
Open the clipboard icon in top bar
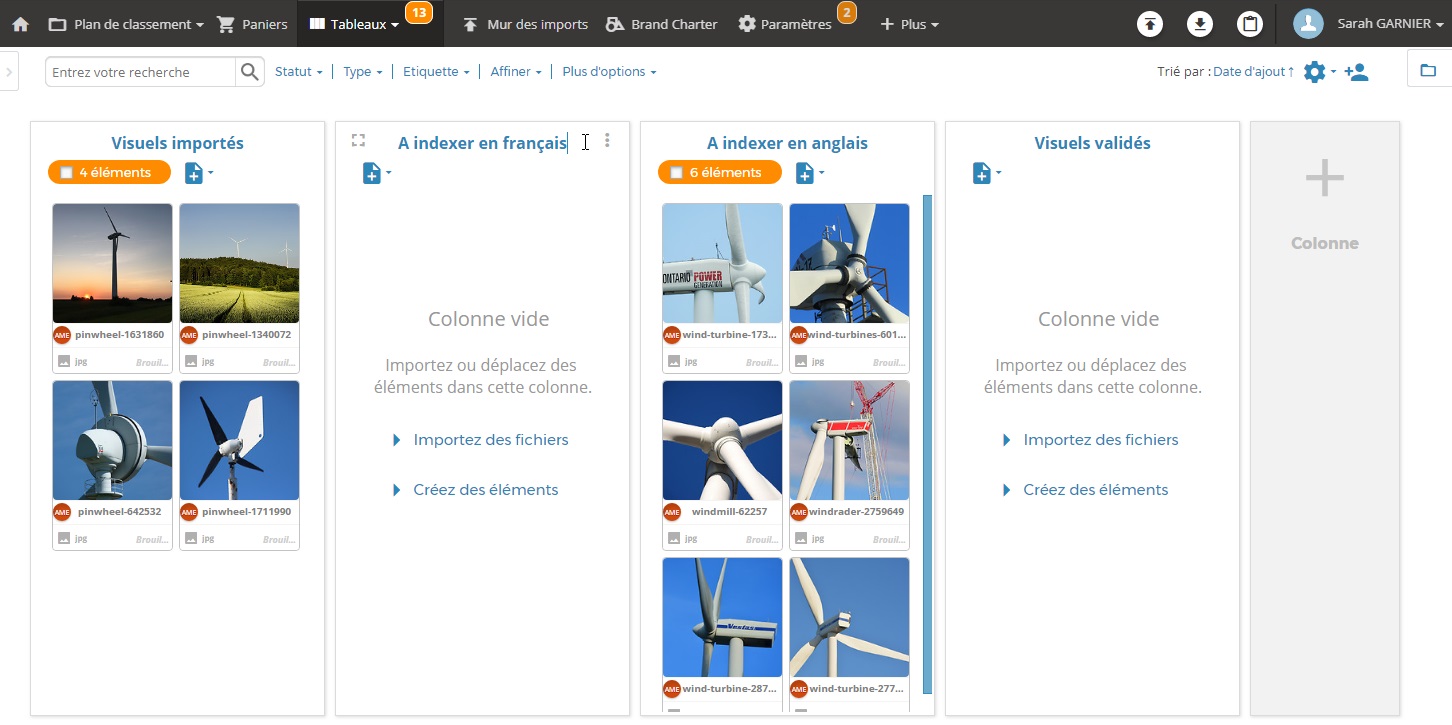[x=1250, y=24]
